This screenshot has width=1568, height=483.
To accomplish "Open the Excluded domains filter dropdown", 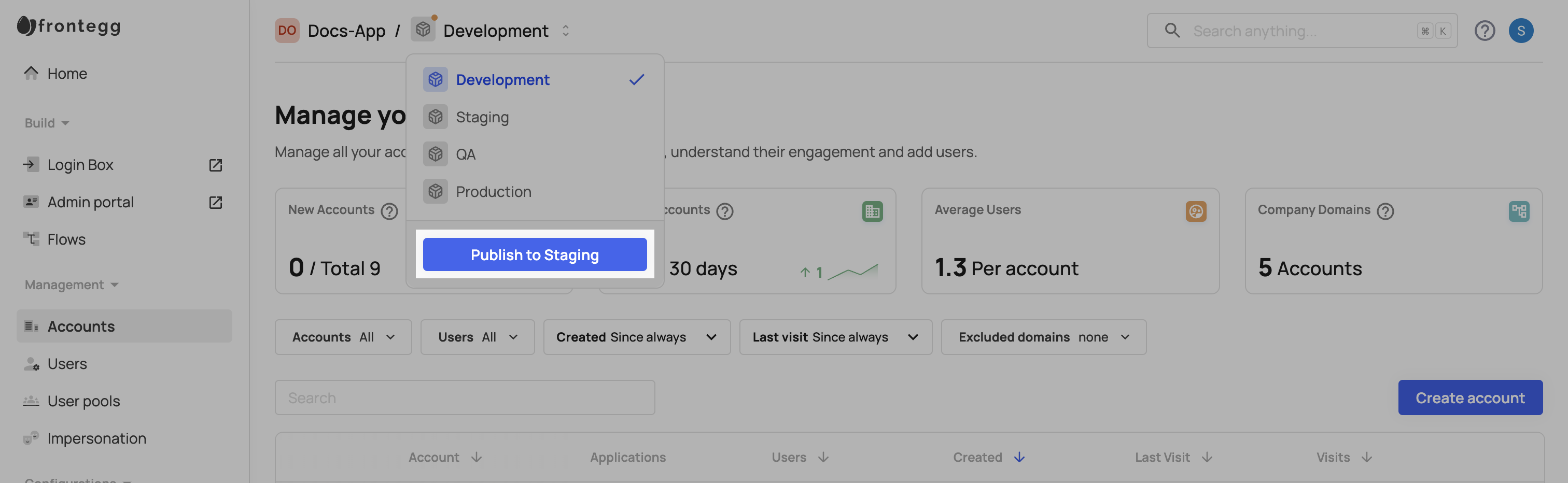I will (x=1043, y=337).
